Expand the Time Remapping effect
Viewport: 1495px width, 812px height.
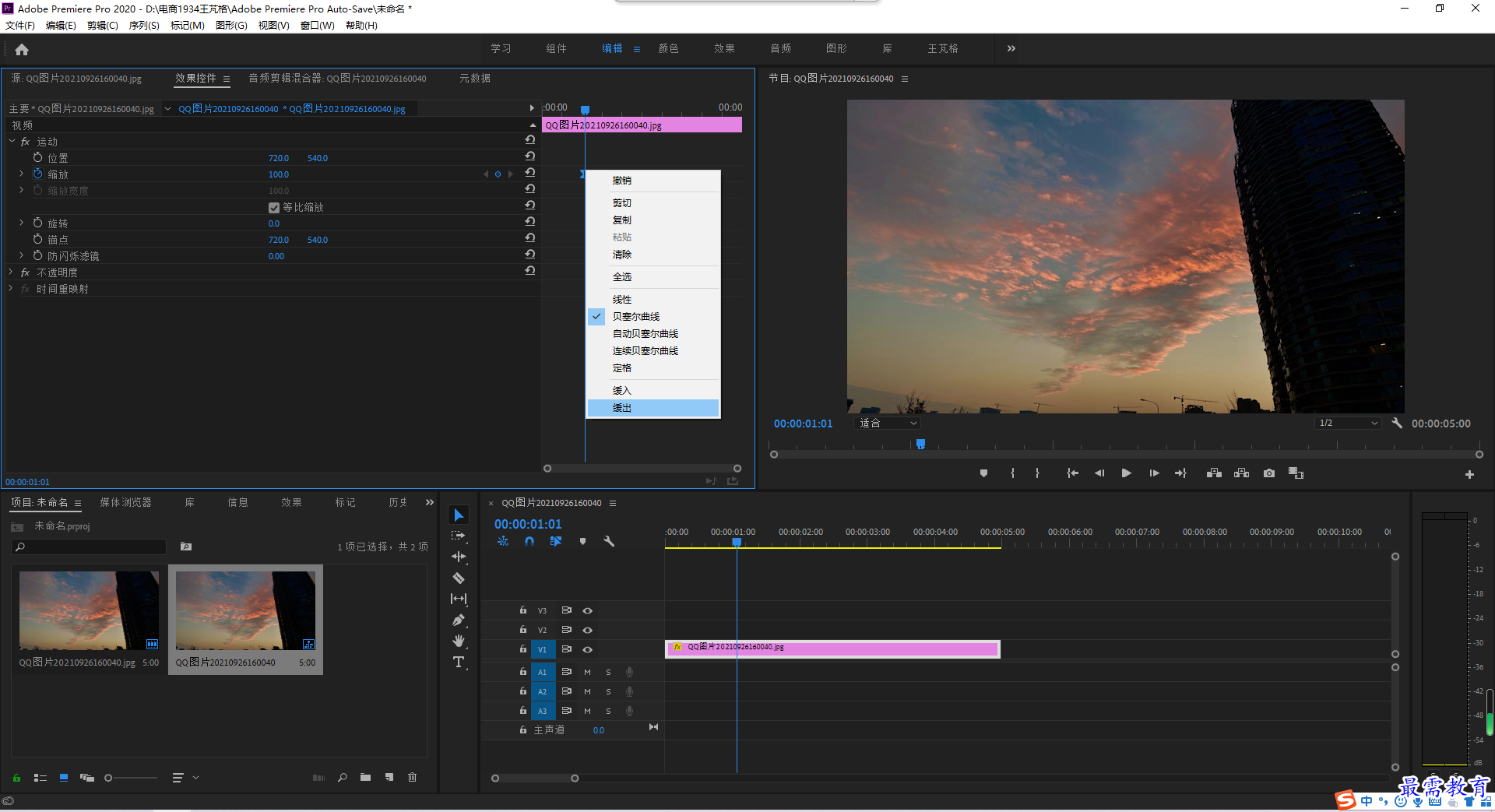coord(11,289)
